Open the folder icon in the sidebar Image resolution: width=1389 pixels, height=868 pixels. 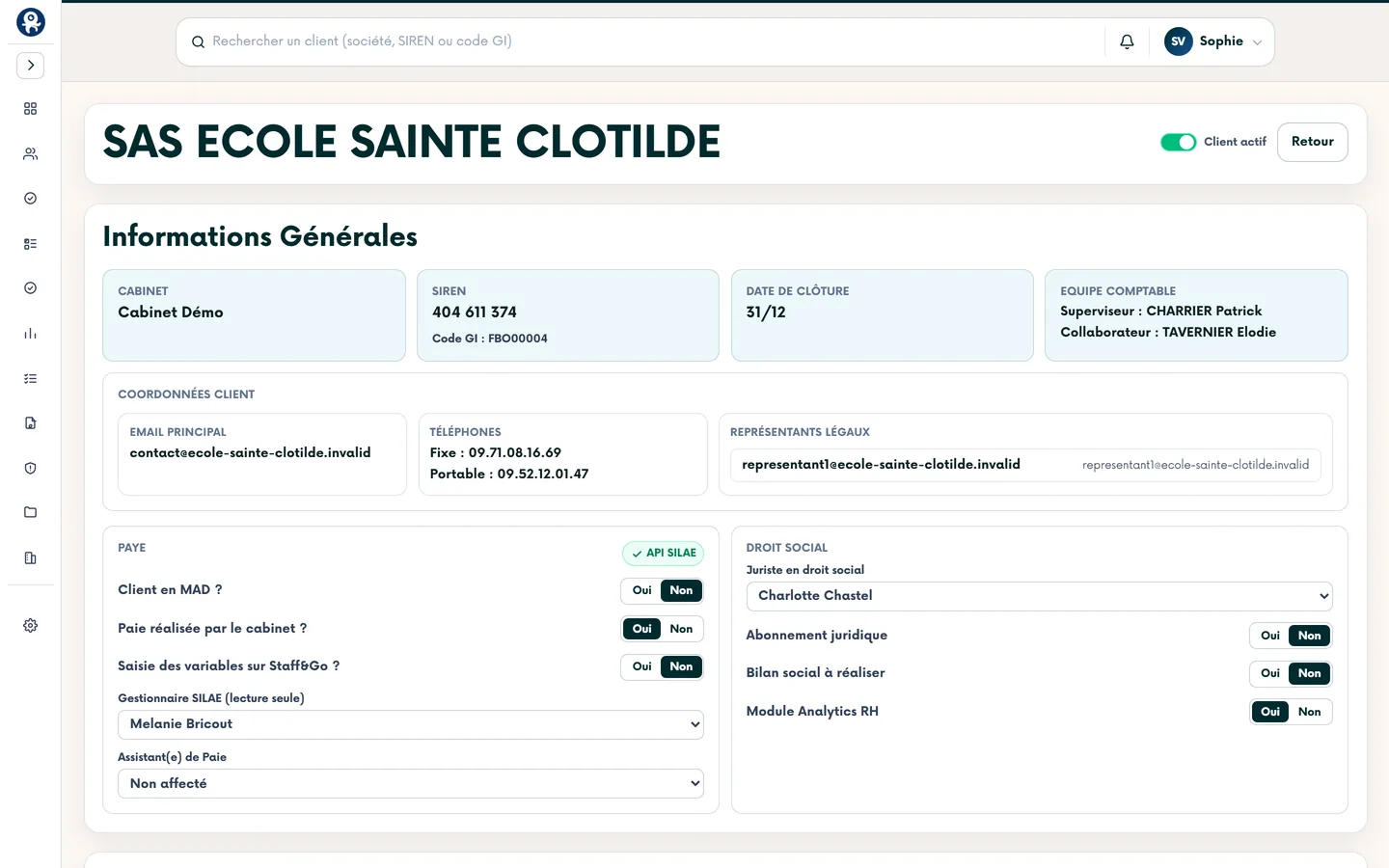pyautogui.click(x=31, y=512)
